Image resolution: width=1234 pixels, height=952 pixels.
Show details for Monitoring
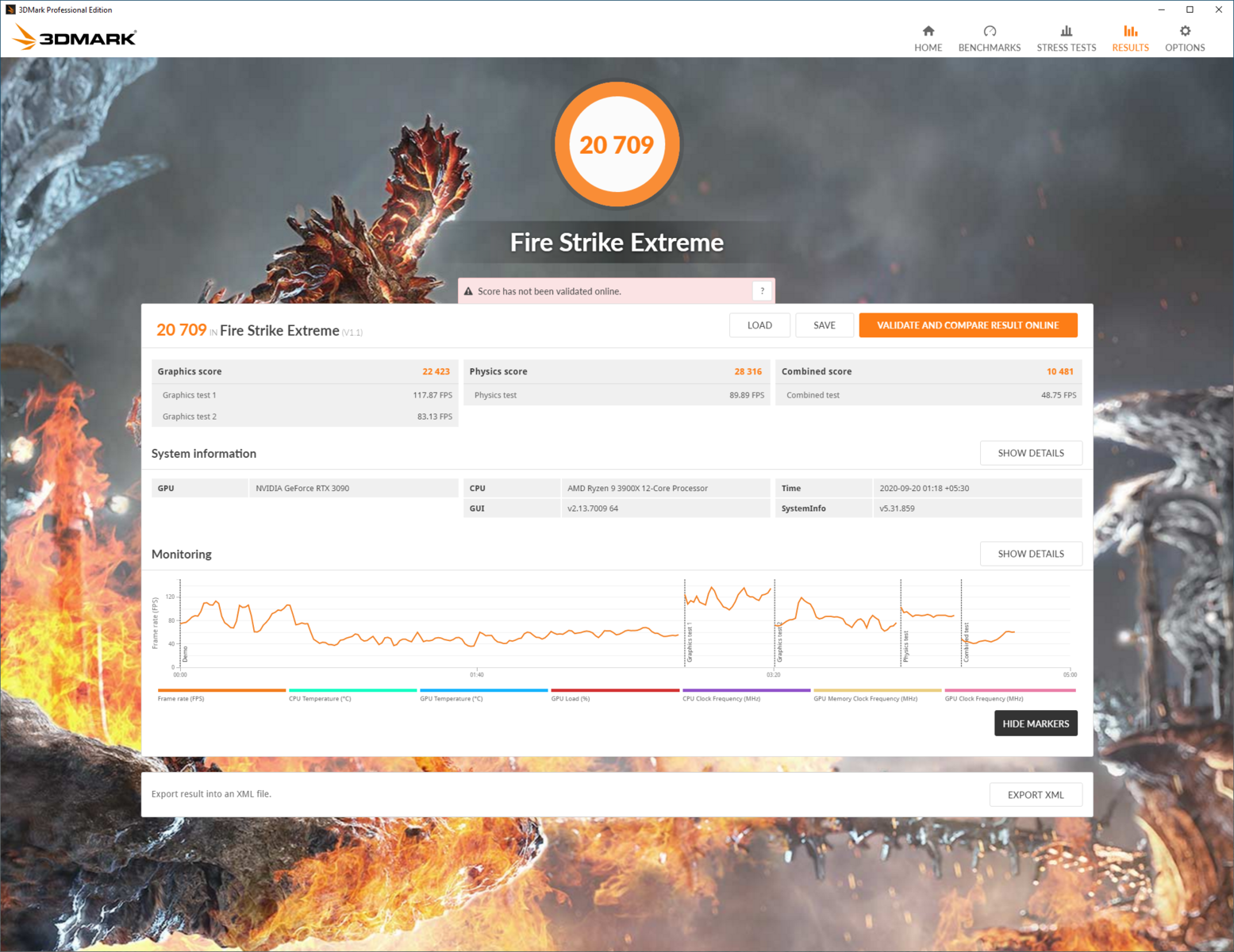click(1031, 554)
